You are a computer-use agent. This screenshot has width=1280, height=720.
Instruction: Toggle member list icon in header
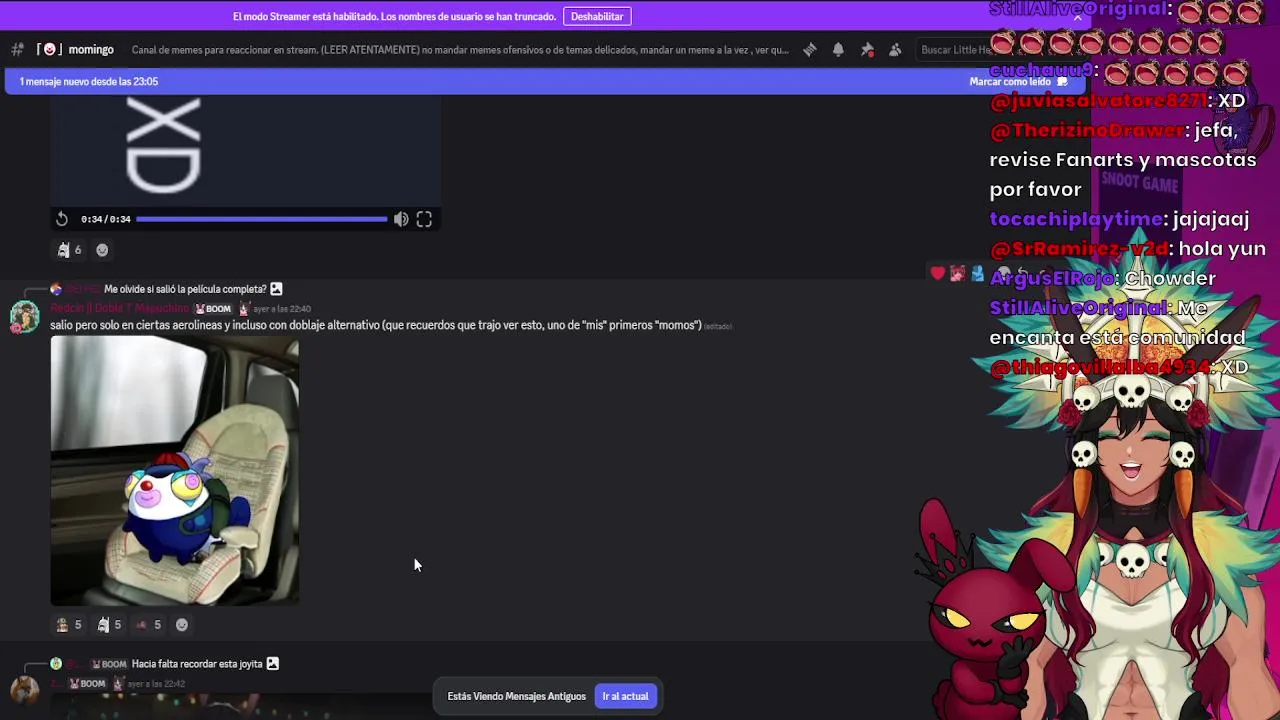895,50
